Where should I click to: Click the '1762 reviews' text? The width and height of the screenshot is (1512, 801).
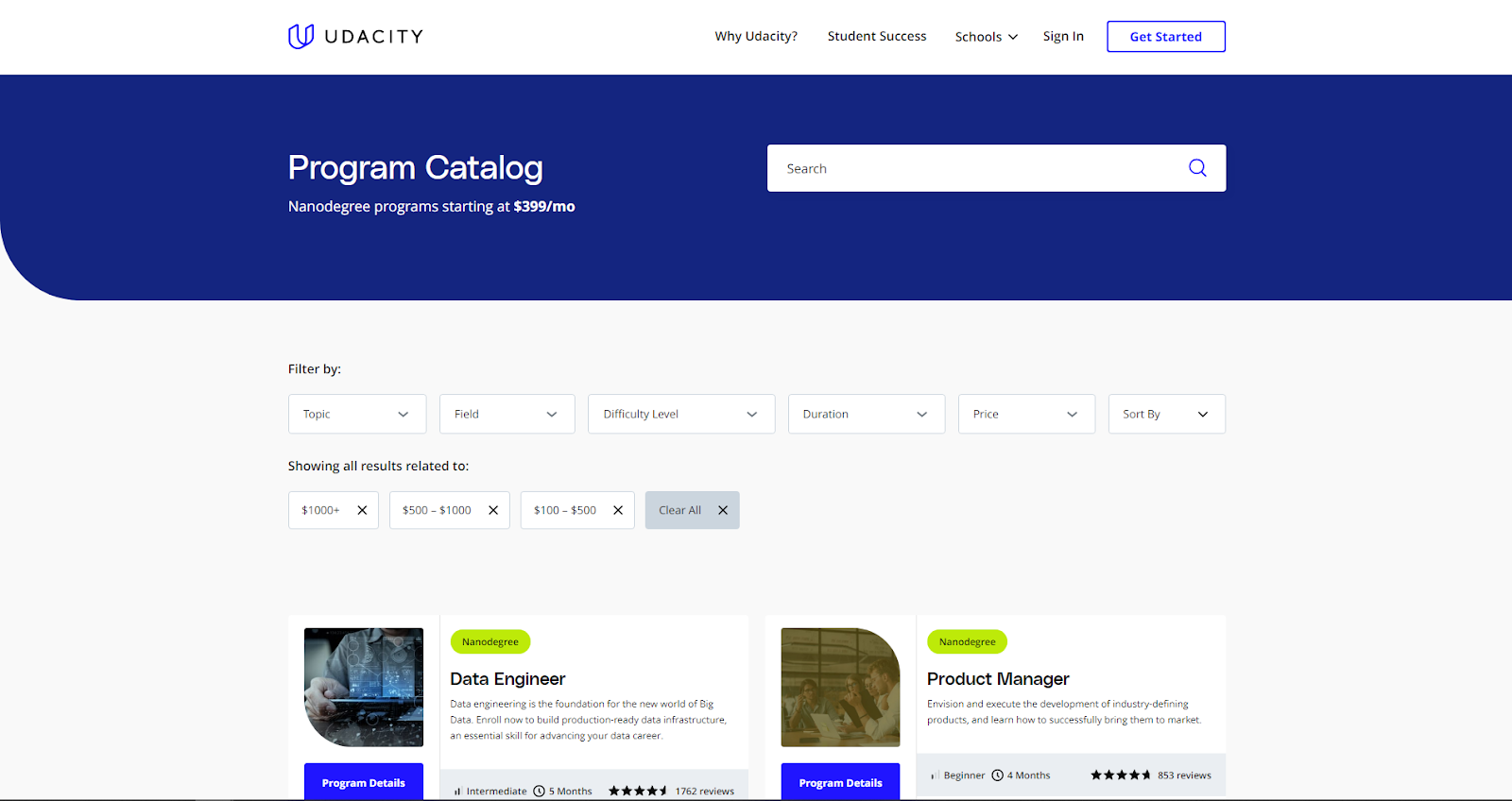[x=704, y=791]
